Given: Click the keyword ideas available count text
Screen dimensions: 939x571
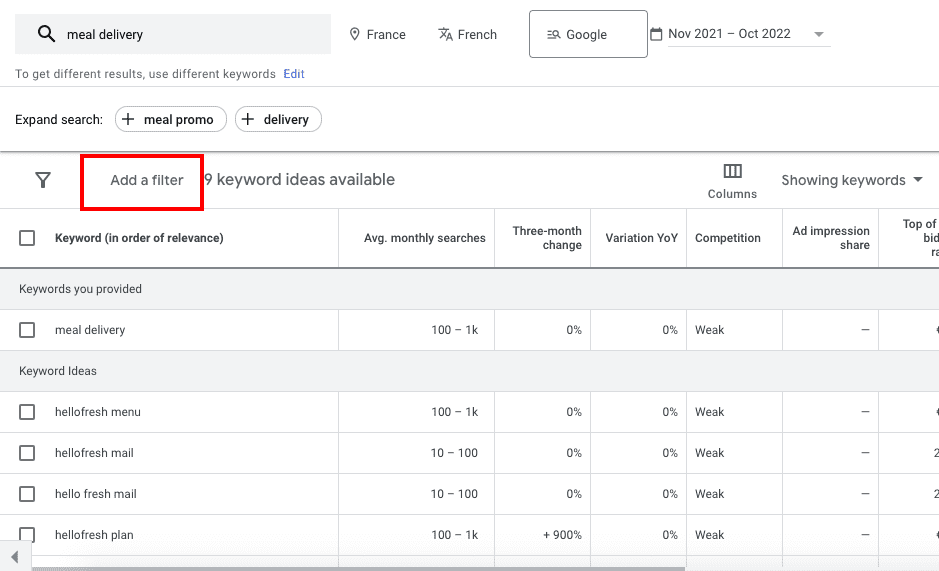Looking at the screenshot, I should (x=299, y=180).
